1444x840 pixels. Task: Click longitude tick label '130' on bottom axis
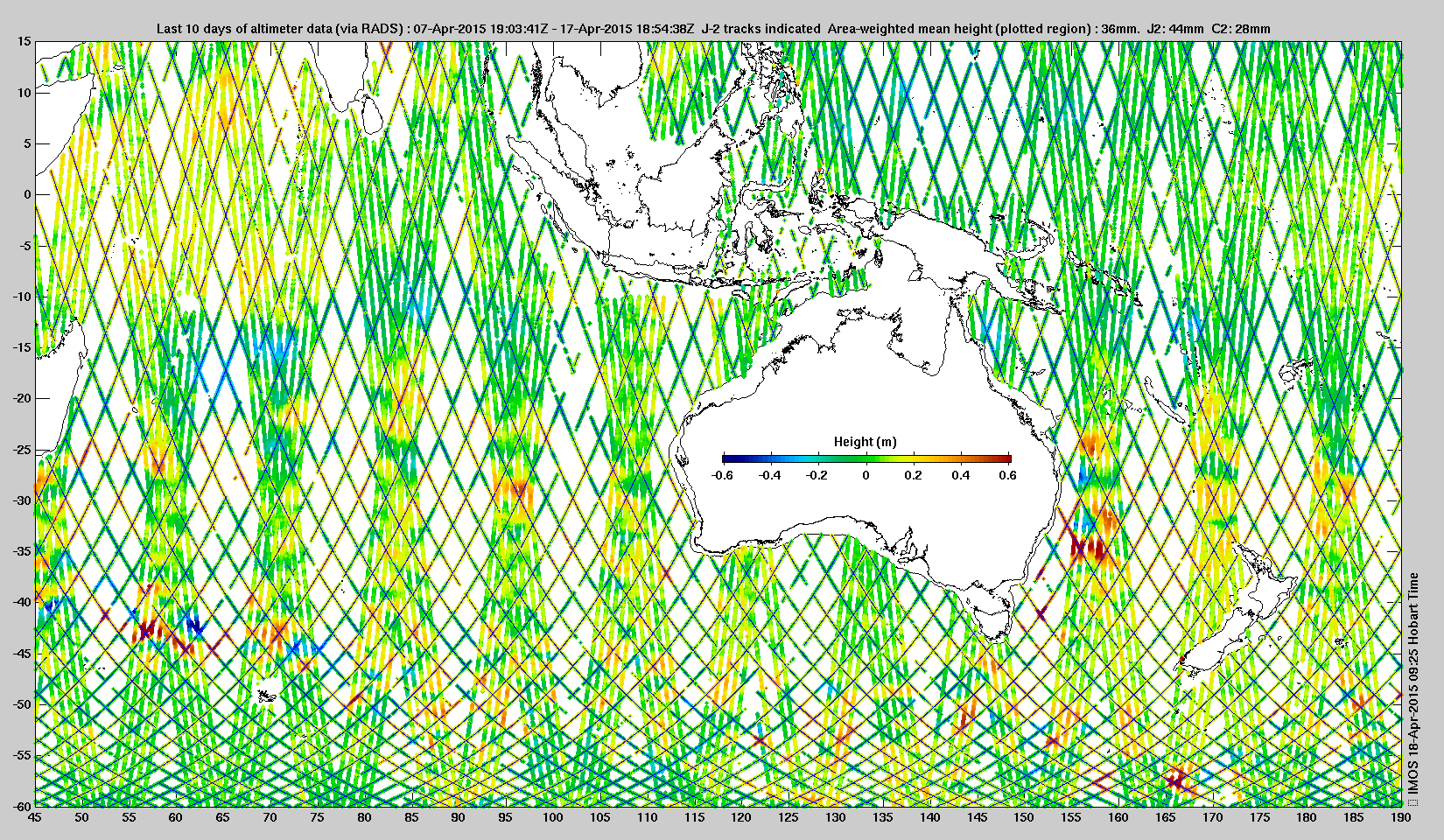835,817
